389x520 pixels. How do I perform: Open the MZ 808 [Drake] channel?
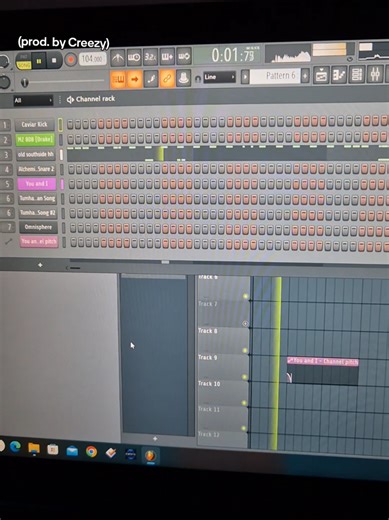click(x=35, y=139)
